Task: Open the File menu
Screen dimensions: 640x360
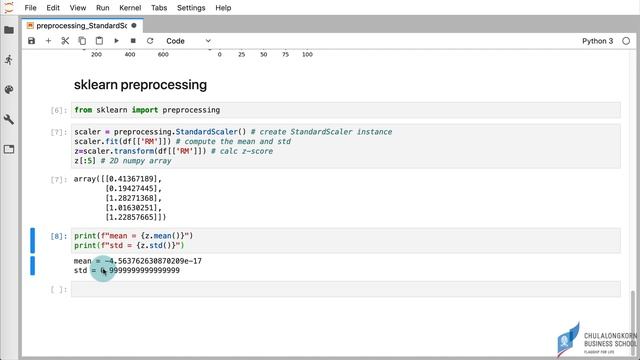Action: tap(30, 8)
